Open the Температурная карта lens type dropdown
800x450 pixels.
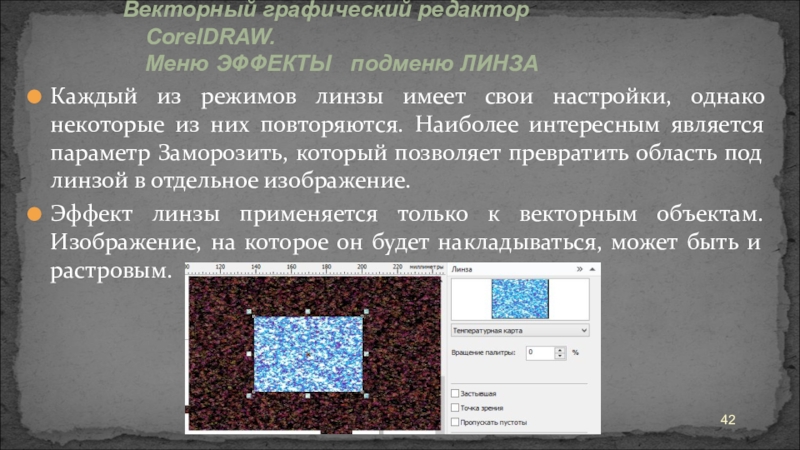click(520, 331)
